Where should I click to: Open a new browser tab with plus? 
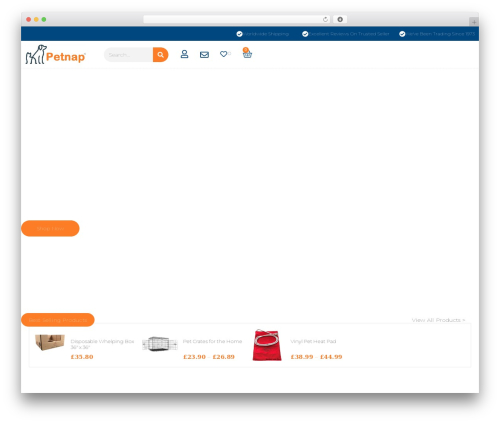pos(474,22)
